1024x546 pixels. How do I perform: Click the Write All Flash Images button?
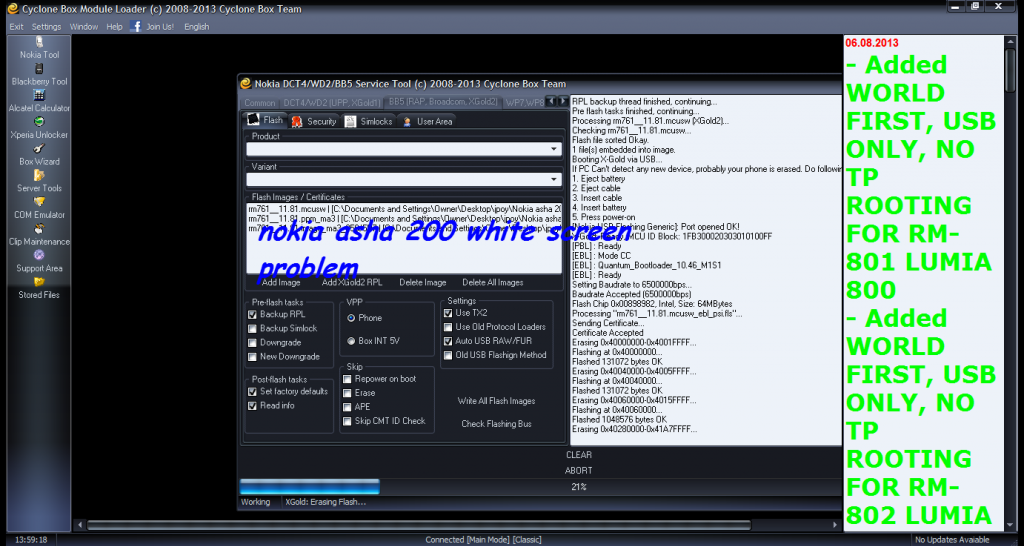(x=497, y=401)
